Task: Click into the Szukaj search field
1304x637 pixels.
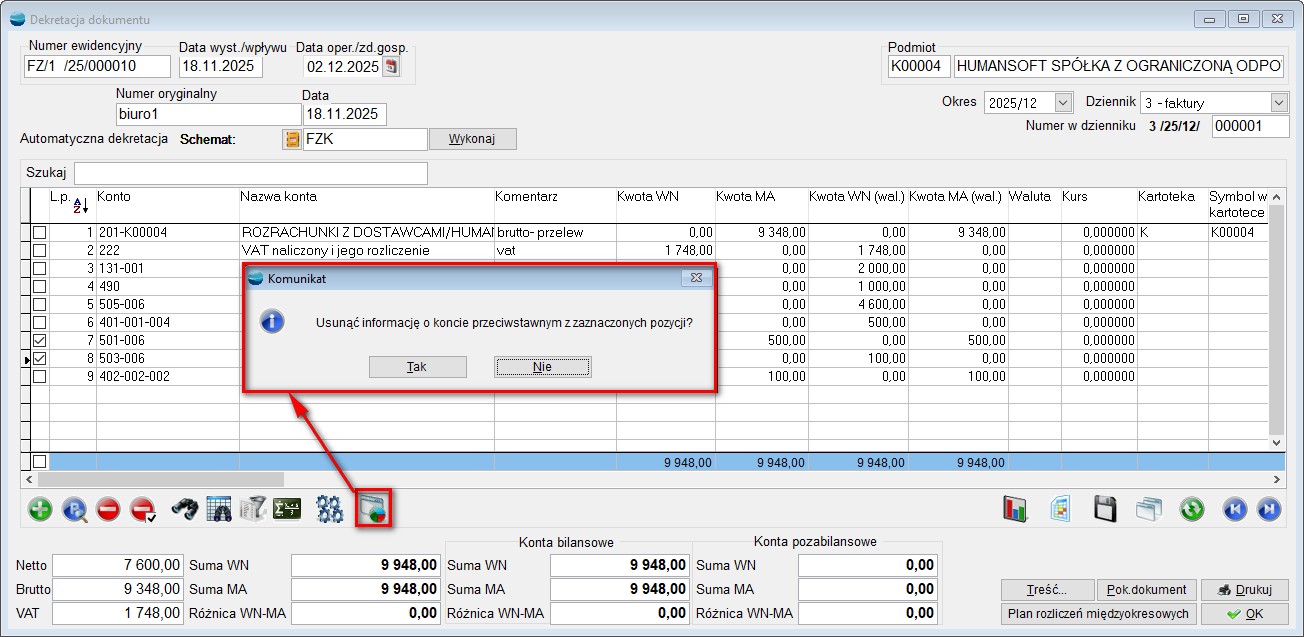Action: pos(250,173)
